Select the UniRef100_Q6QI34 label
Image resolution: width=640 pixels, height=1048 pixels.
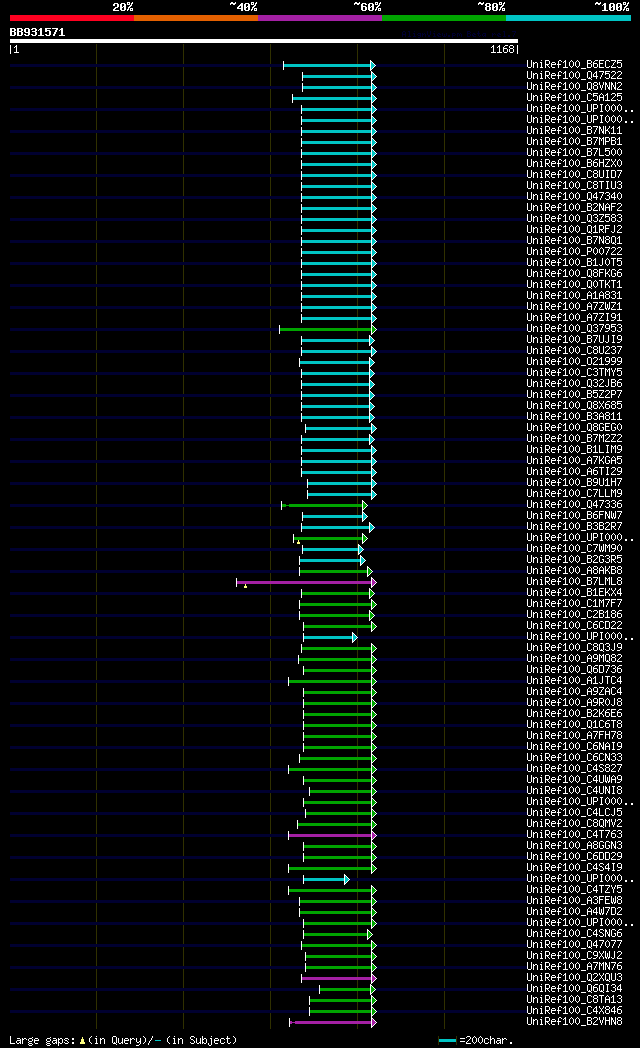(574, 989)
